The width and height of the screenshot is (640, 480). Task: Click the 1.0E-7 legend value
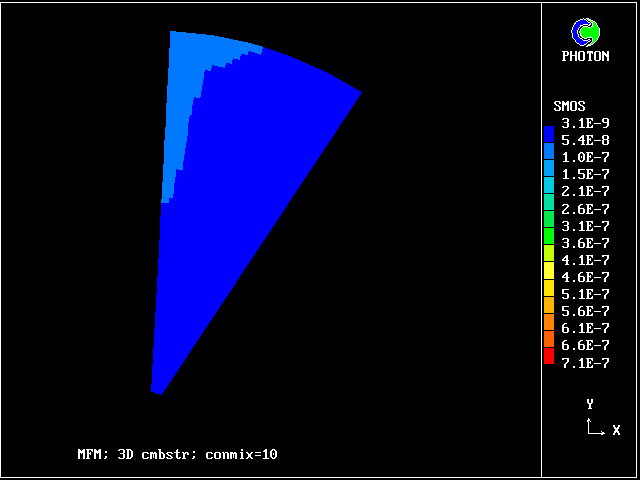coord(585,157)
